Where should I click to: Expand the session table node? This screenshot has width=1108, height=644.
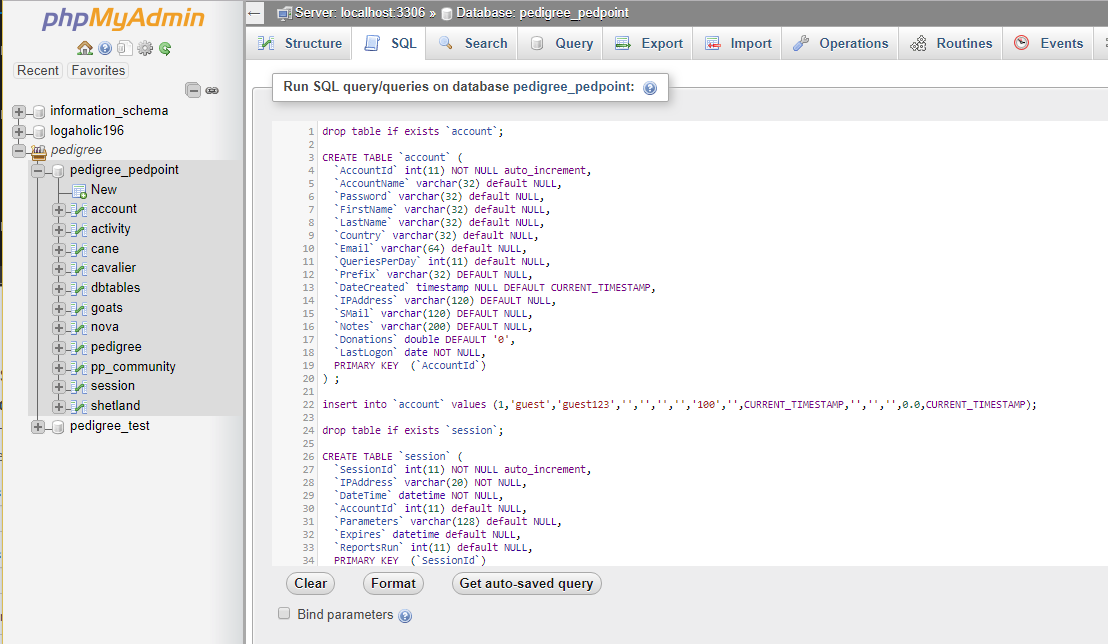click(x=59, y=387)
